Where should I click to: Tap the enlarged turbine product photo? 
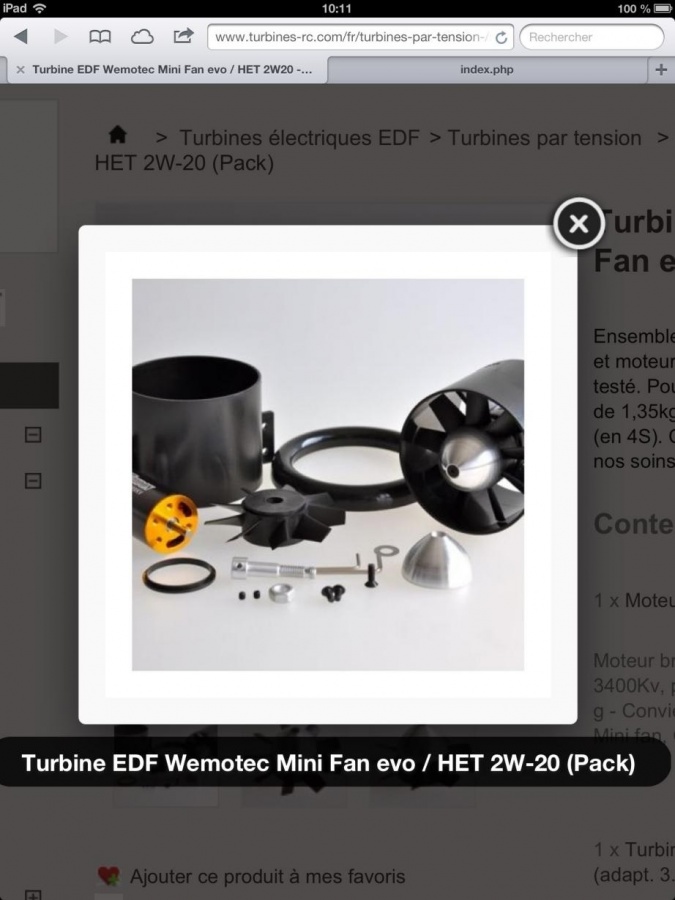pyautogui.click(x=328, y=475)
